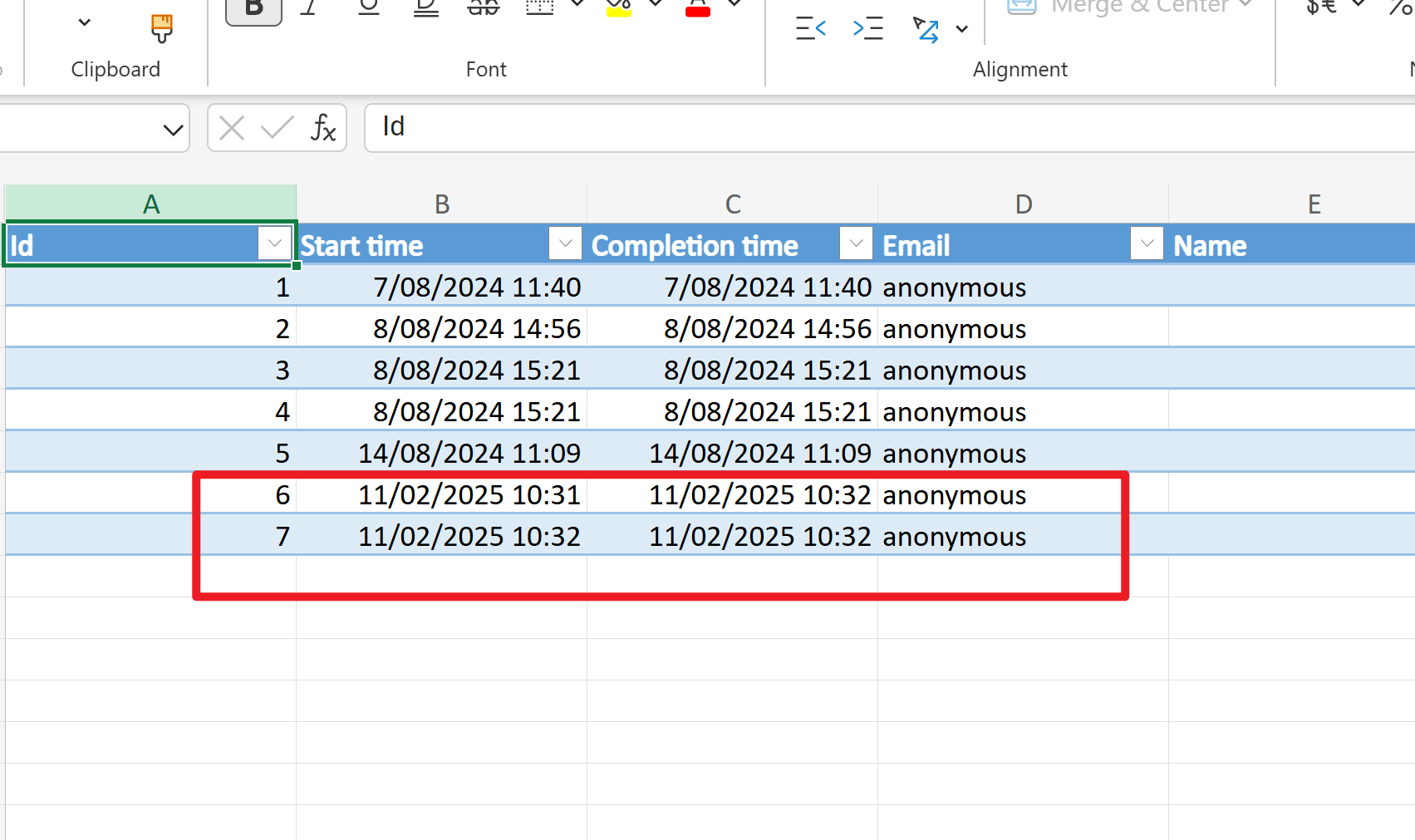Select anonymous email cell in row 3
The height and width of the screenshot is (840, 1415).
point(1024,370)
